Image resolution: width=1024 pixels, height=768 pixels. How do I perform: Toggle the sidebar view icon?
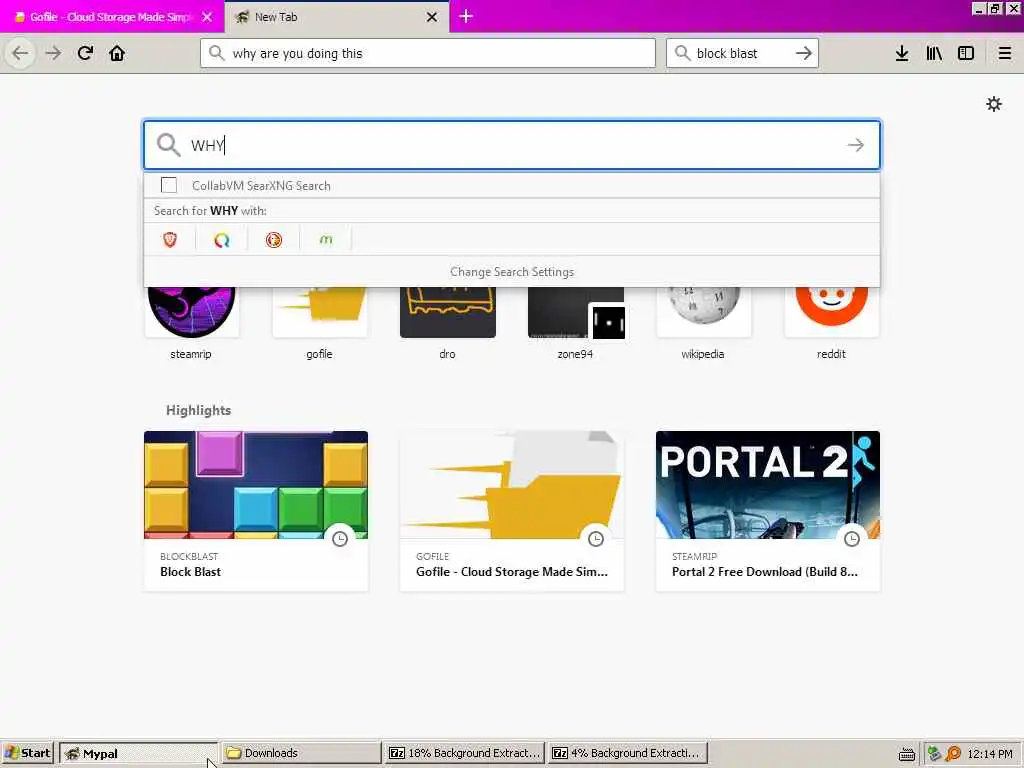coord(966,53)
